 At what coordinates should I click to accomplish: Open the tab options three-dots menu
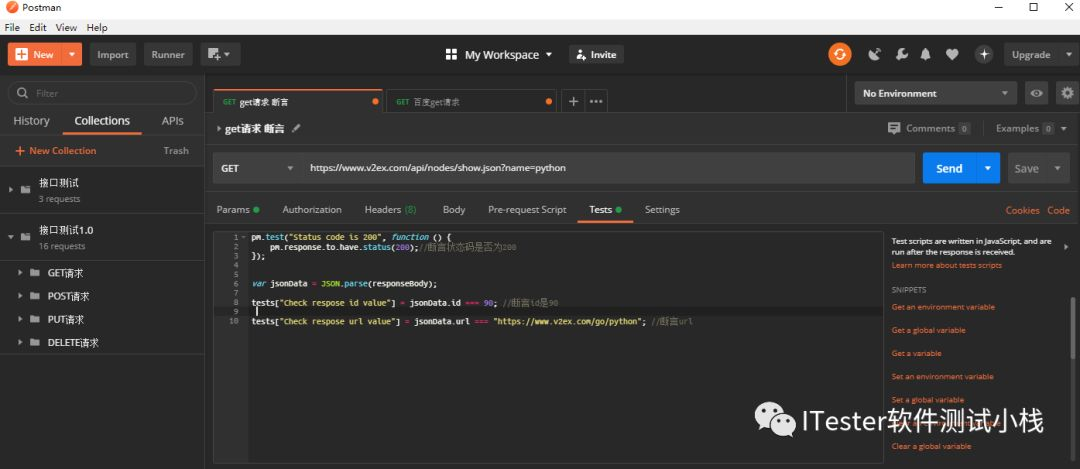coord(596,101)
